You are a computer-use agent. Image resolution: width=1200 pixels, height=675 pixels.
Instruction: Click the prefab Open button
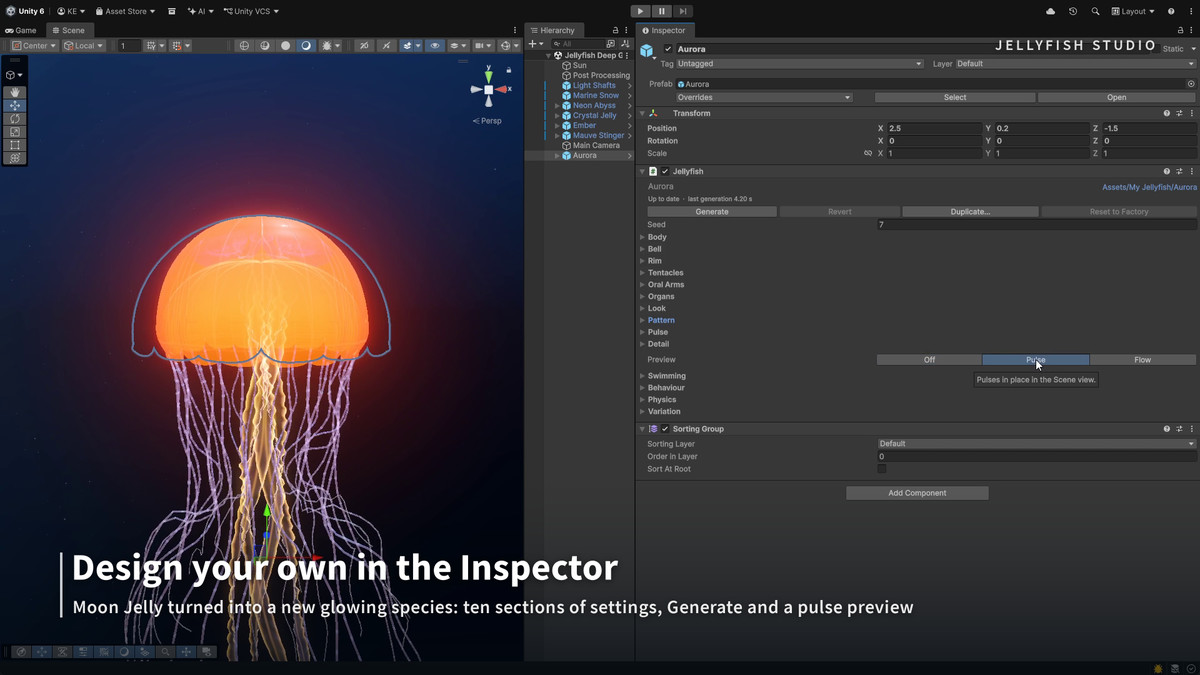1117,97
